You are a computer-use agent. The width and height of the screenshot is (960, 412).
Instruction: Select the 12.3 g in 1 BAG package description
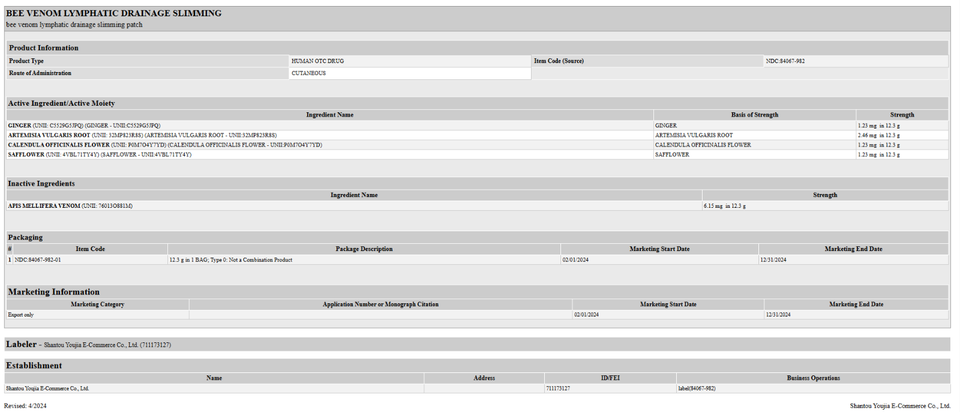click(230, 260)
